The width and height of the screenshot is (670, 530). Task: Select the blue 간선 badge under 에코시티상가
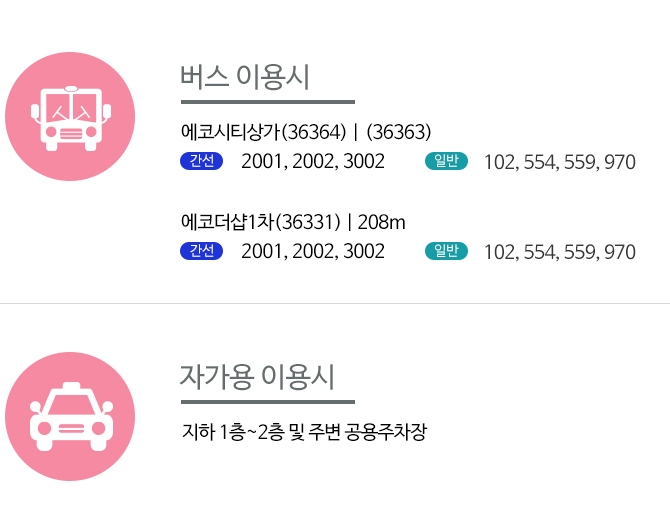click(x=202, y=161)
